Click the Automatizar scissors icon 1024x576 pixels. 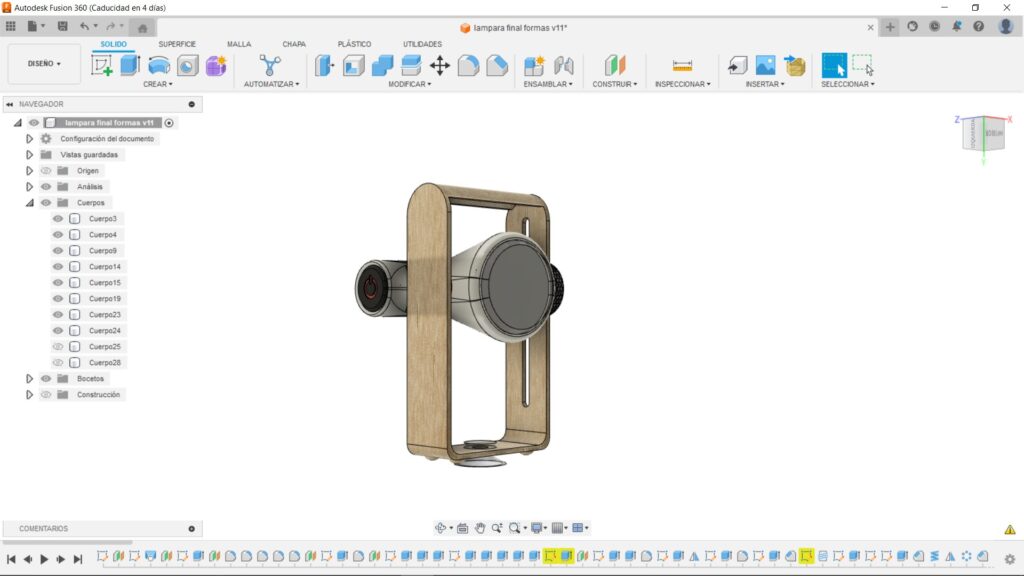point(270,66)
